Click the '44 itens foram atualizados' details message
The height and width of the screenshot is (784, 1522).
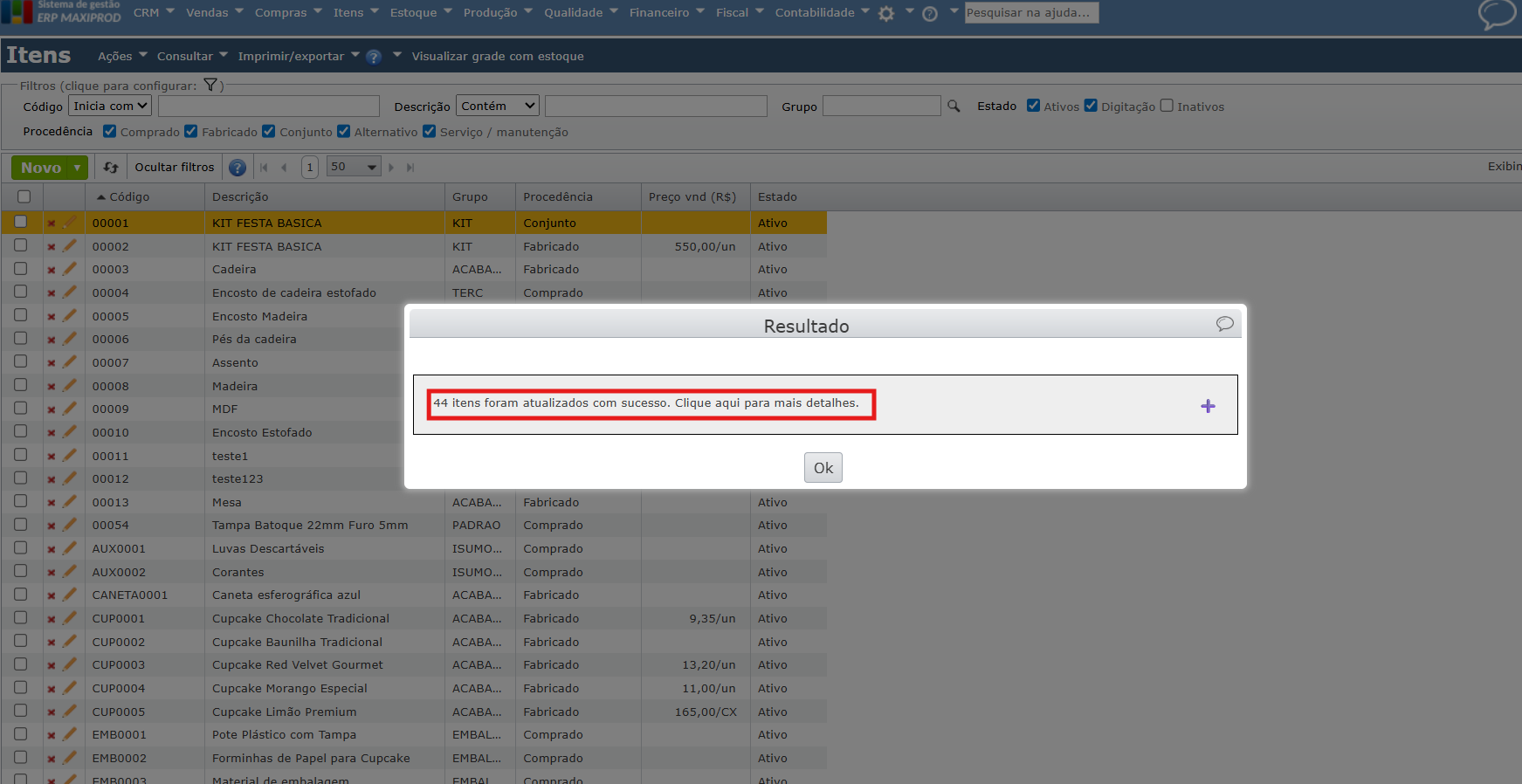646,403
